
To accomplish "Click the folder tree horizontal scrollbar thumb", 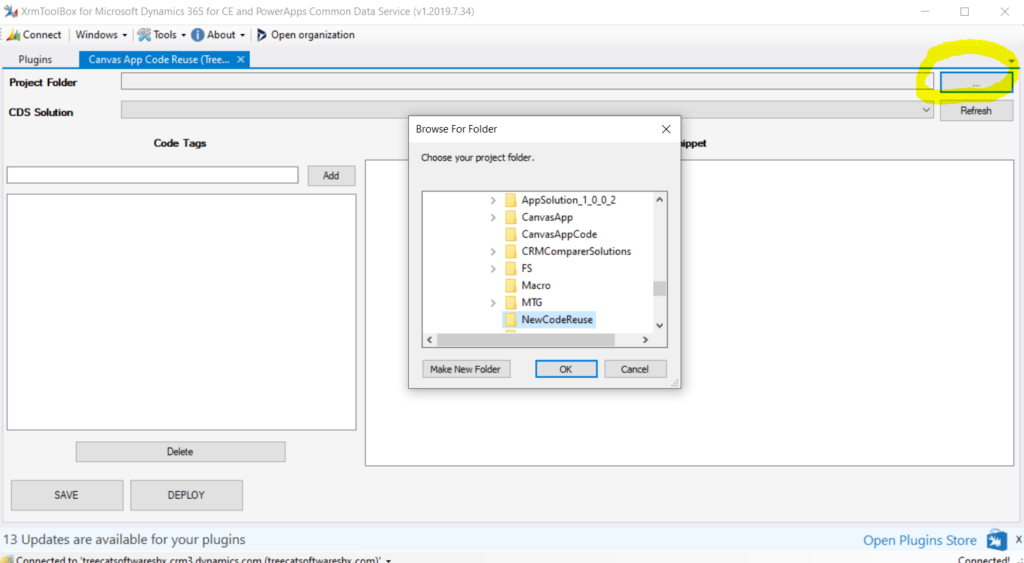I will click(526, 340).
